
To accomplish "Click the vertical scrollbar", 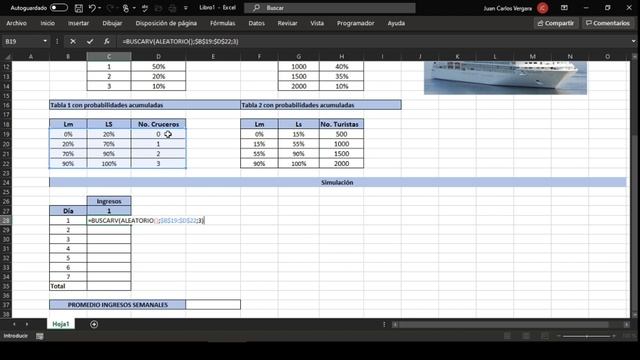I will click(634, 186).
